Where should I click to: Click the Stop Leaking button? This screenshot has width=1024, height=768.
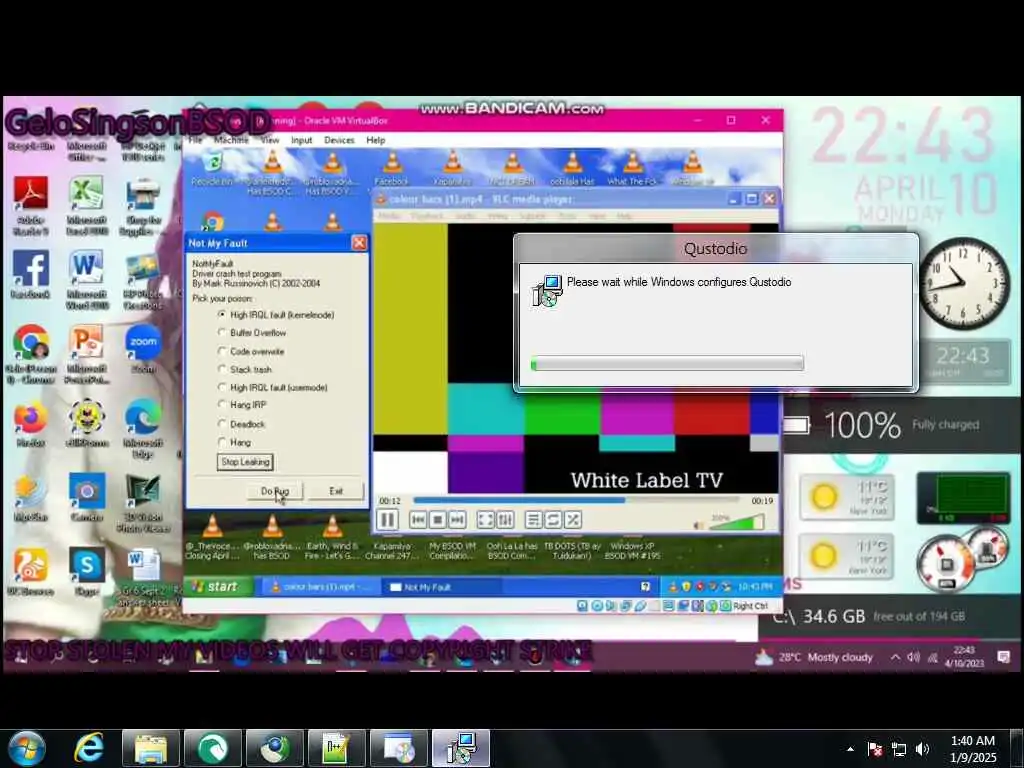point(245,462)
